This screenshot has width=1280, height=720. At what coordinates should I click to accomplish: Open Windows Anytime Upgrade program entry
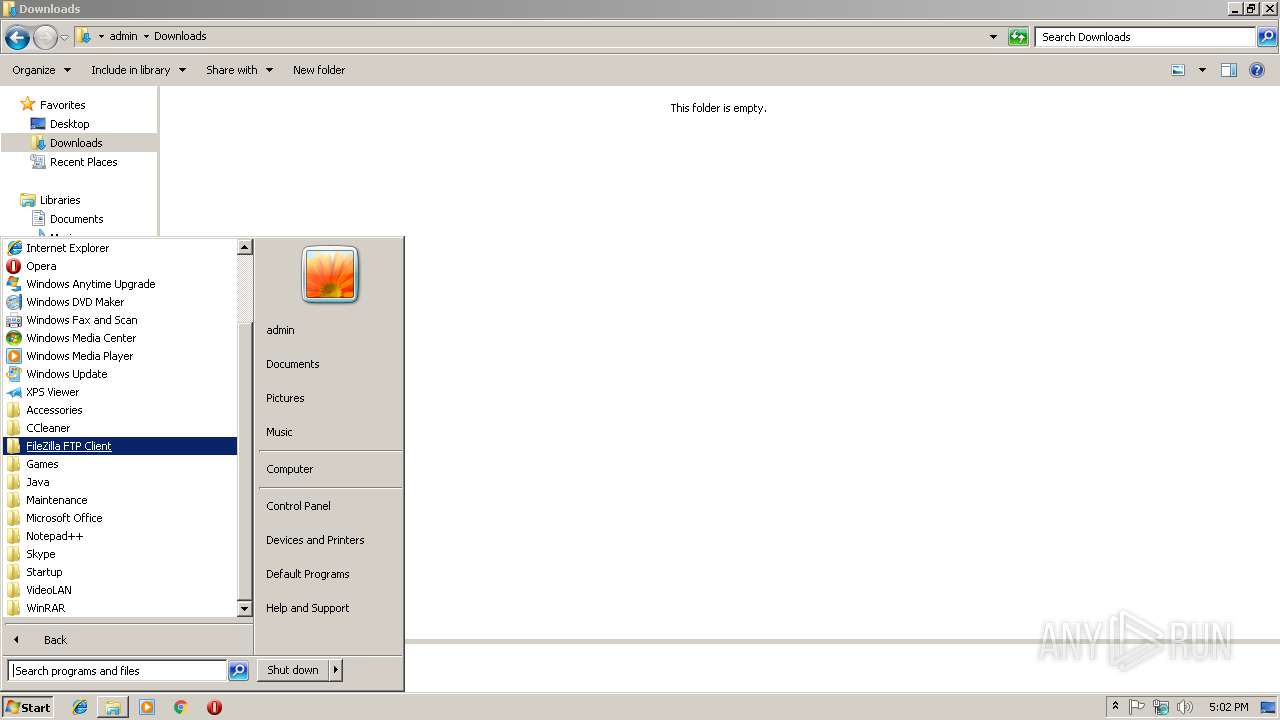120,284
